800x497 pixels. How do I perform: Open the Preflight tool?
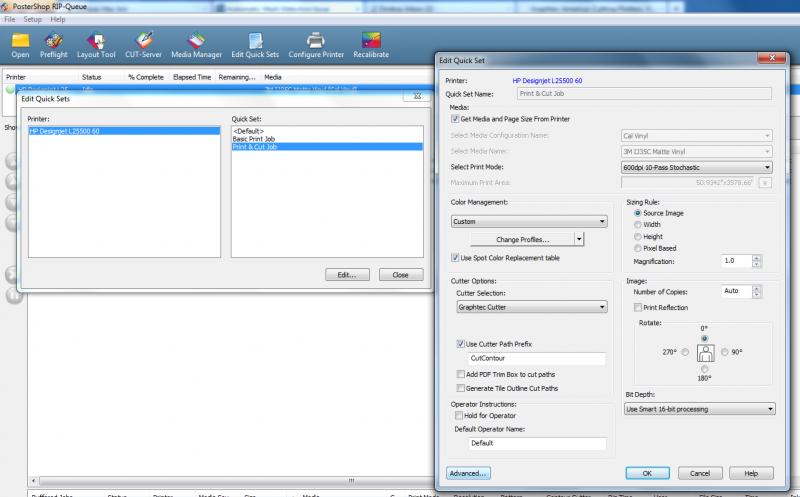click(54, 45)
